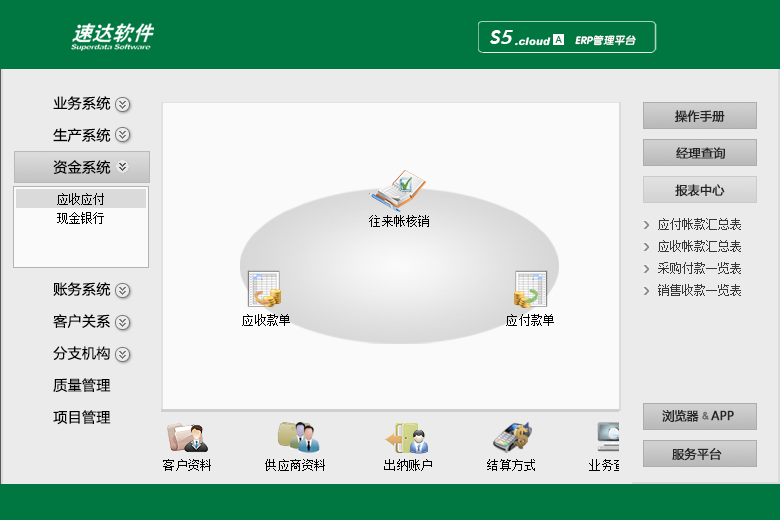
Task: Expand the 客户关系 chevron
Action: pyautogui.click(x=123, y=323)
